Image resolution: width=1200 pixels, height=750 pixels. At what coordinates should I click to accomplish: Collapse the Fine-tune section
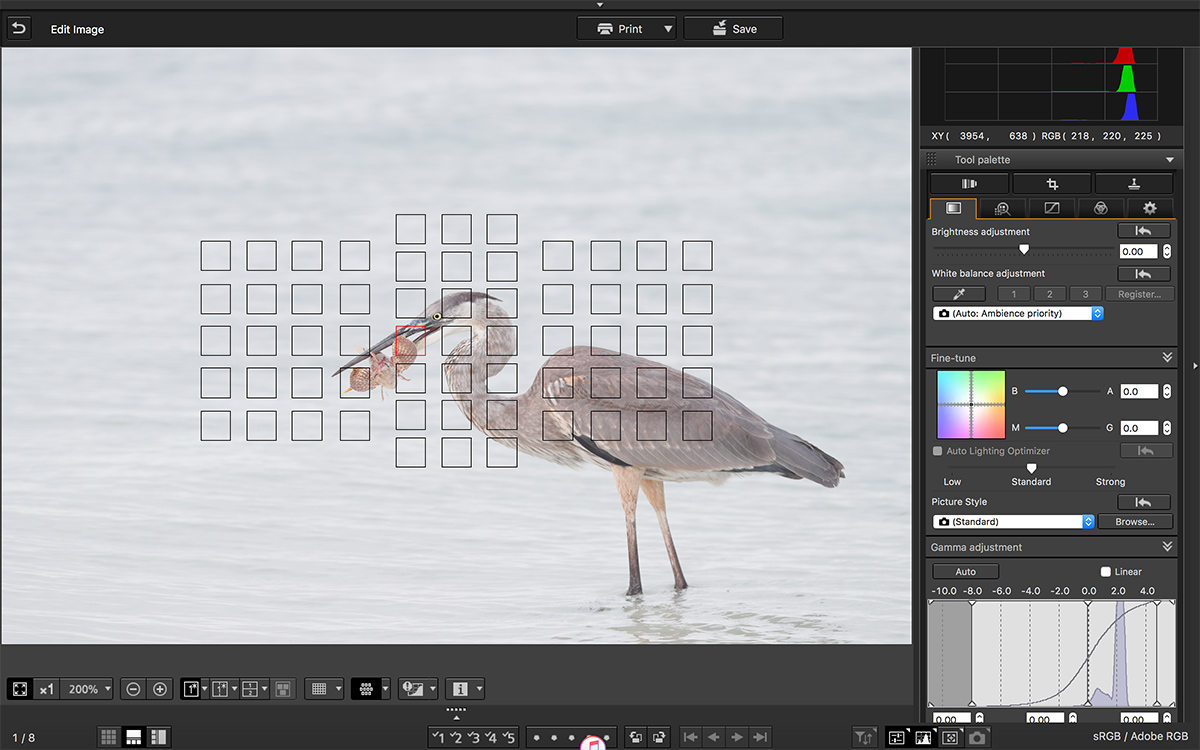coord(1167,357)
